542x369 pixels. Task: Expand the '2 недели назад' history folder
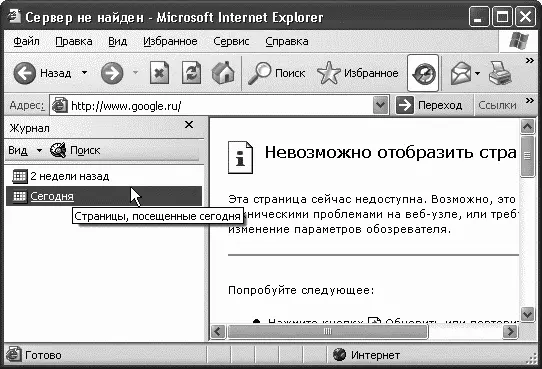coord(69,176)
